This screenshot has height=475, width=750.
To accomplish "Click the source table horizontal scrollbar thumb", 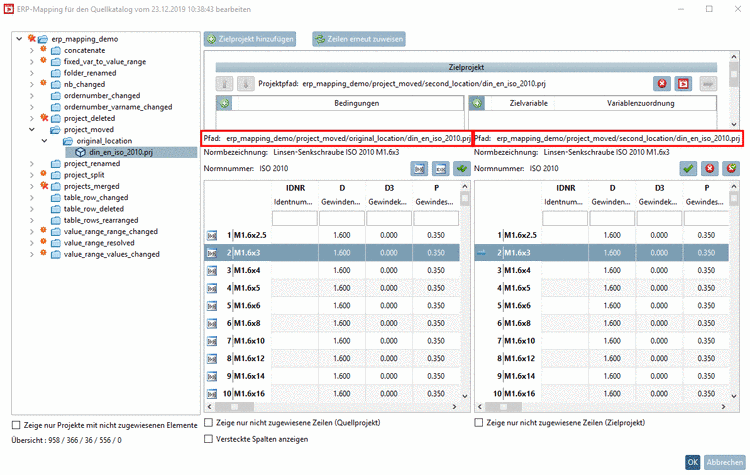I will (234, 407).
